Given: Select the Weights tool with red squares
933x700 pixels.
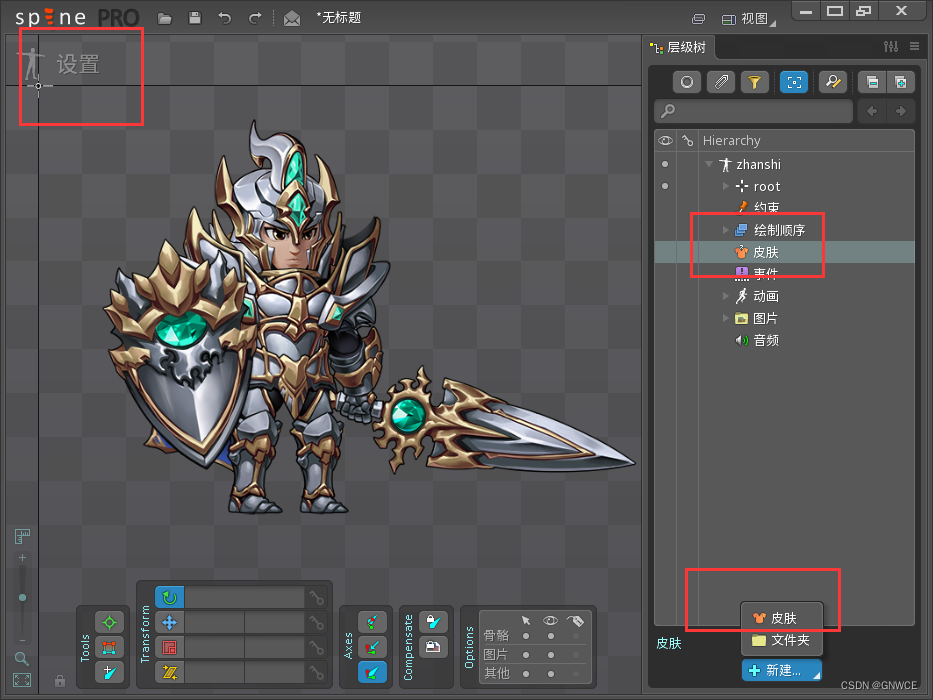Looking at the screenshot, I should pyautogui.click(x=109, y=648).
